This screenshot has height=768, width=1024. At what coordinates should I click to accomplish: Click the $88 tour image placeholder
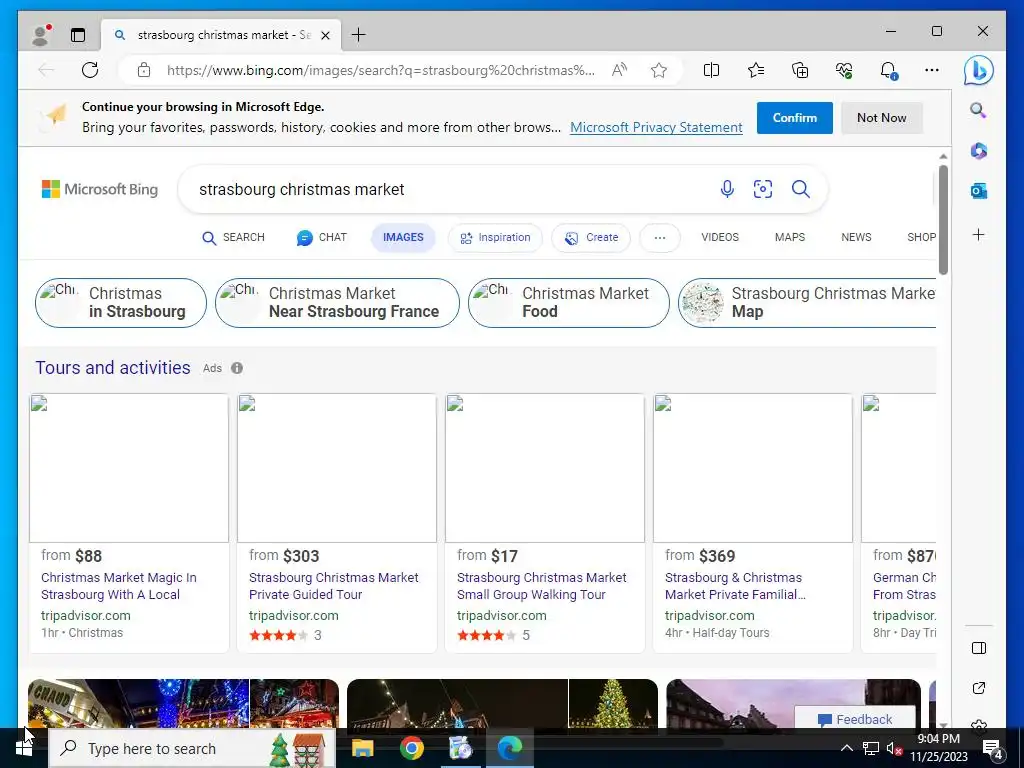(x=129, y=468)
